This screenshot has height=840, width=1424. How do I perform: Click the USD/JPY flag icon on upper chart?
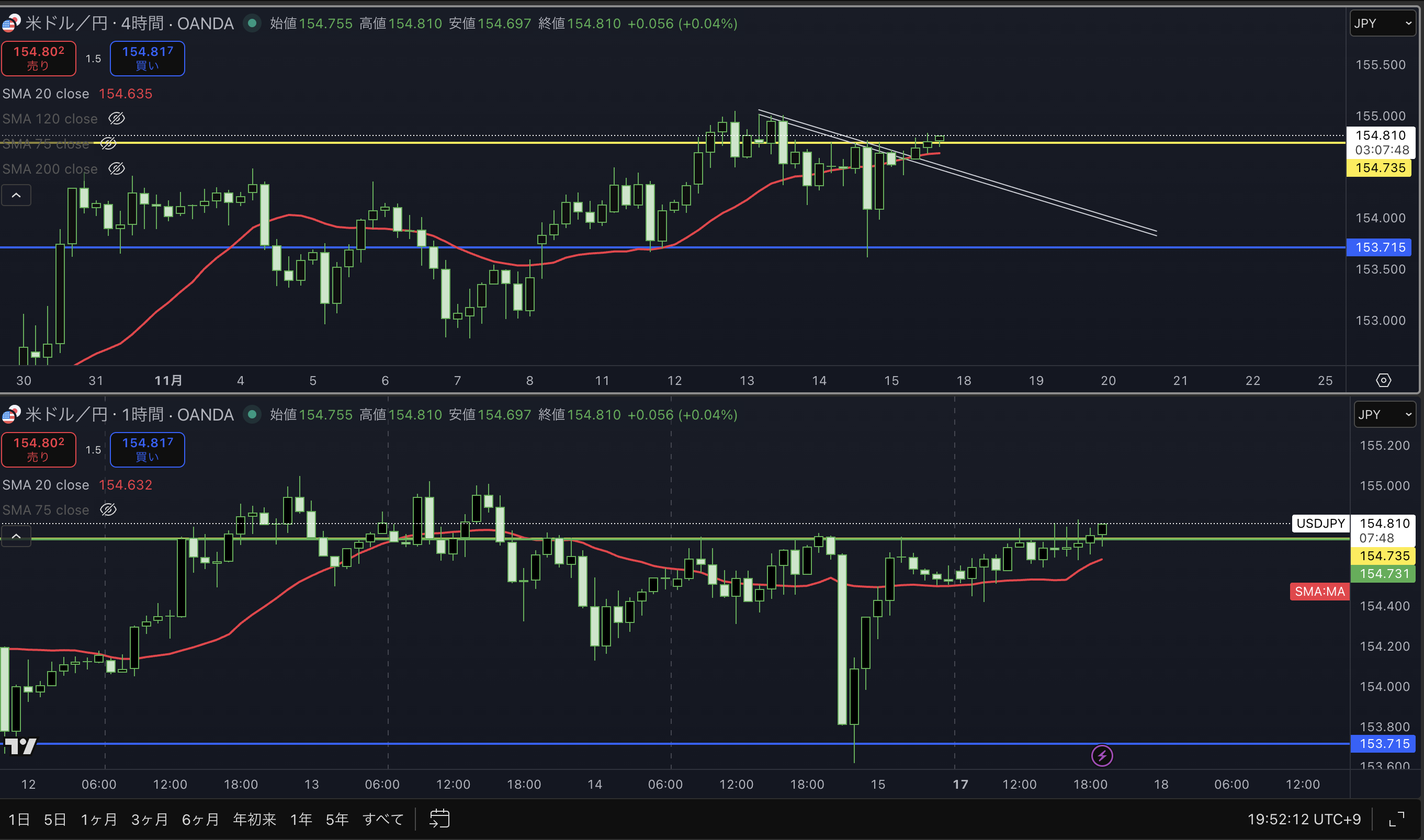[11, 23]
